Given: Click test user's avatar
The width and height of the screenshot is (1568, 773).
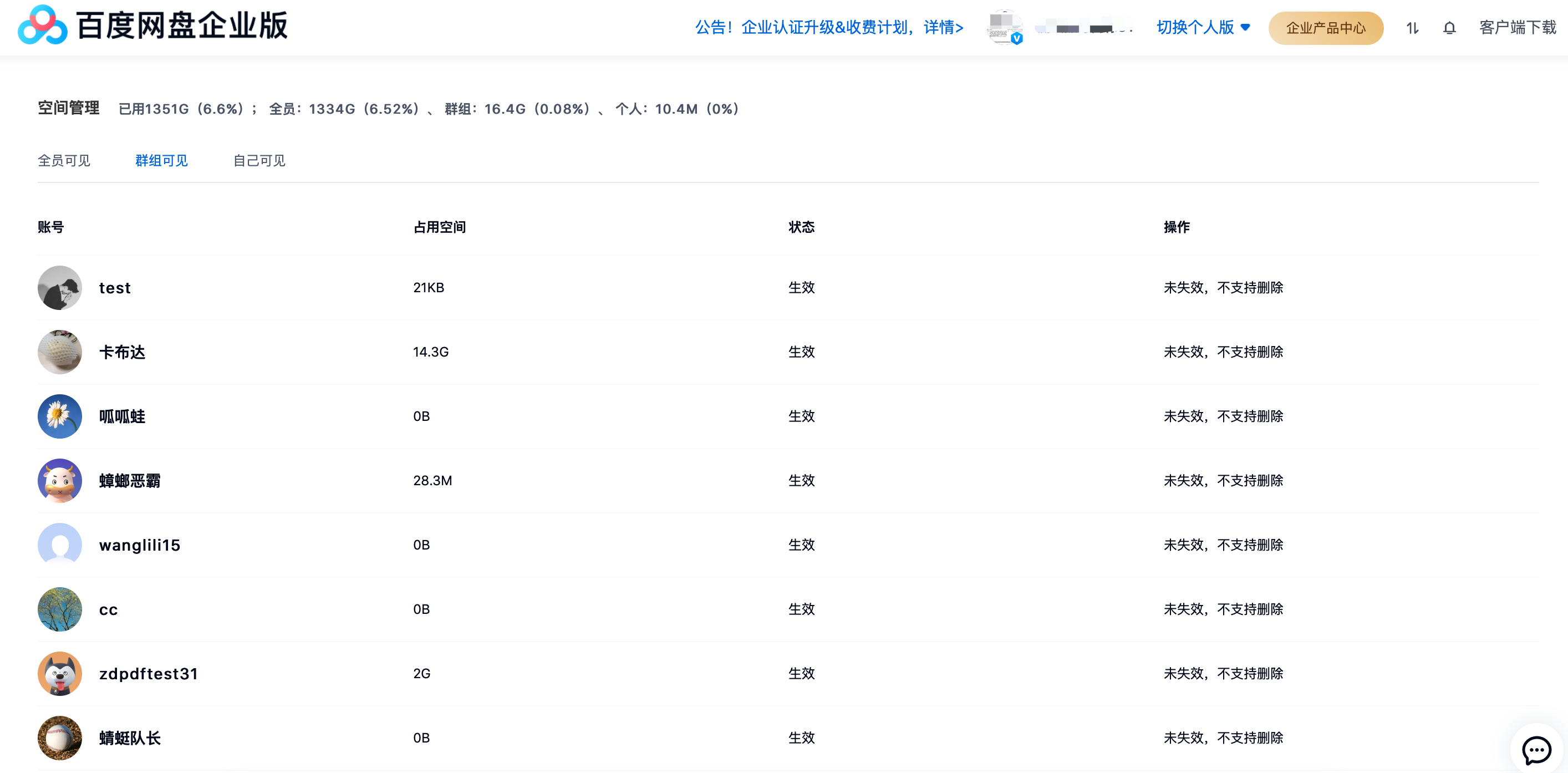Looking at the screenshot, I should pyautogui.click(x=60, y=287).
